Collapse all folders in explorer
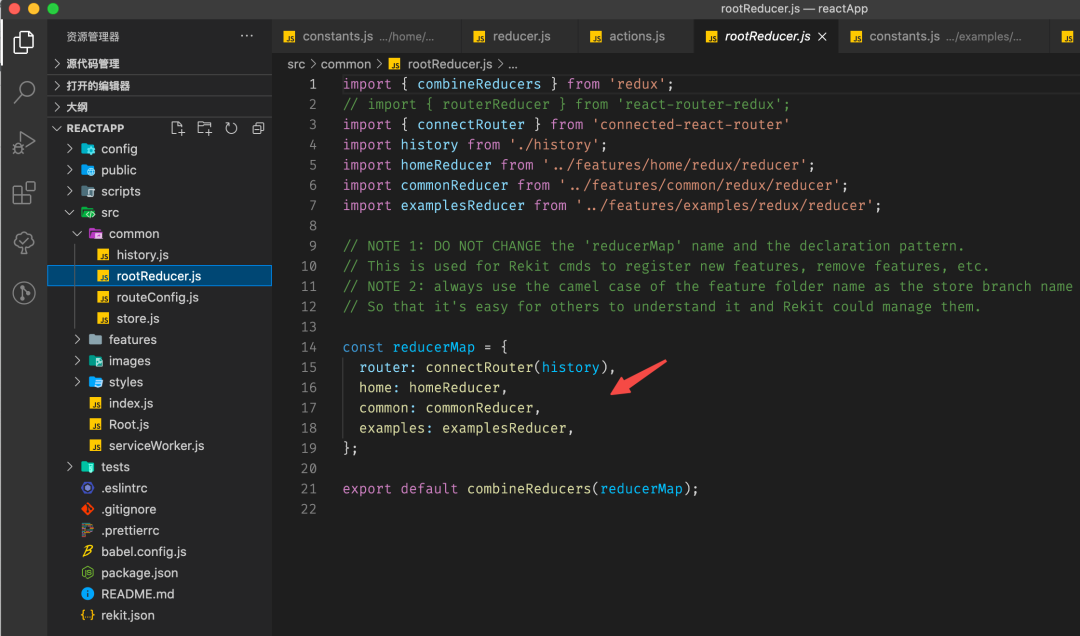 point(258,128)
